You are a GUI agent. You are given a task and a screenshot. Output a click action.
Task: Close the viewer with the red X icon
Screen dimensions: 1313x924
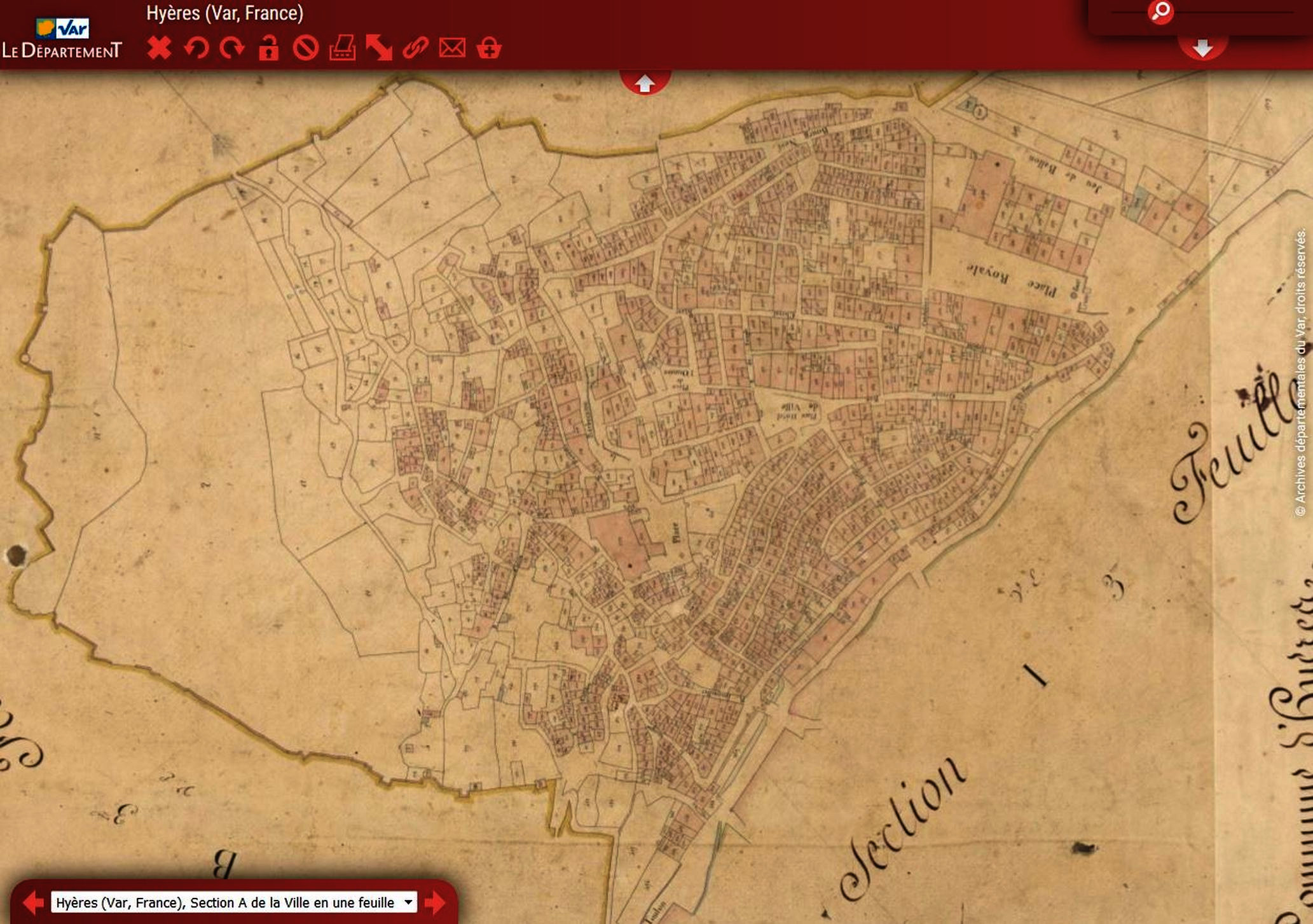click(161, 48)
